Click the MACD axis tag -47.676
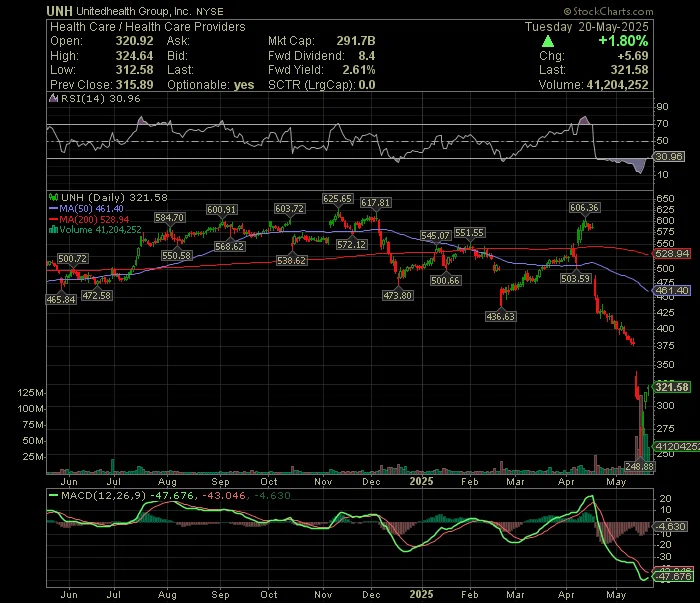This screenshot has width=700, height=603. [x=674, y=576]
